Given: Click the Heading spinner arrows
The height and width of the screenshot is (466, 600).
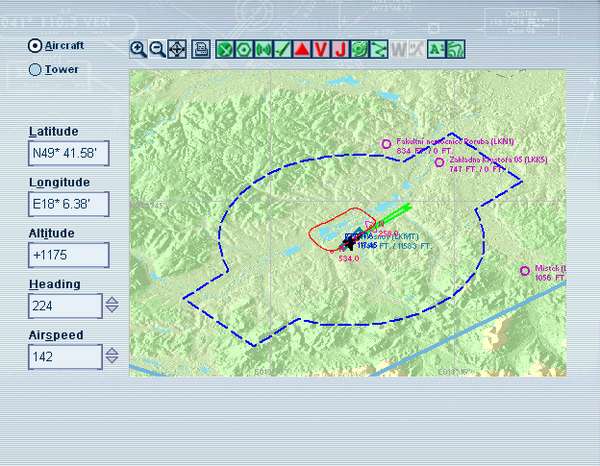Looking at the screenshot, I should point(112,306).
